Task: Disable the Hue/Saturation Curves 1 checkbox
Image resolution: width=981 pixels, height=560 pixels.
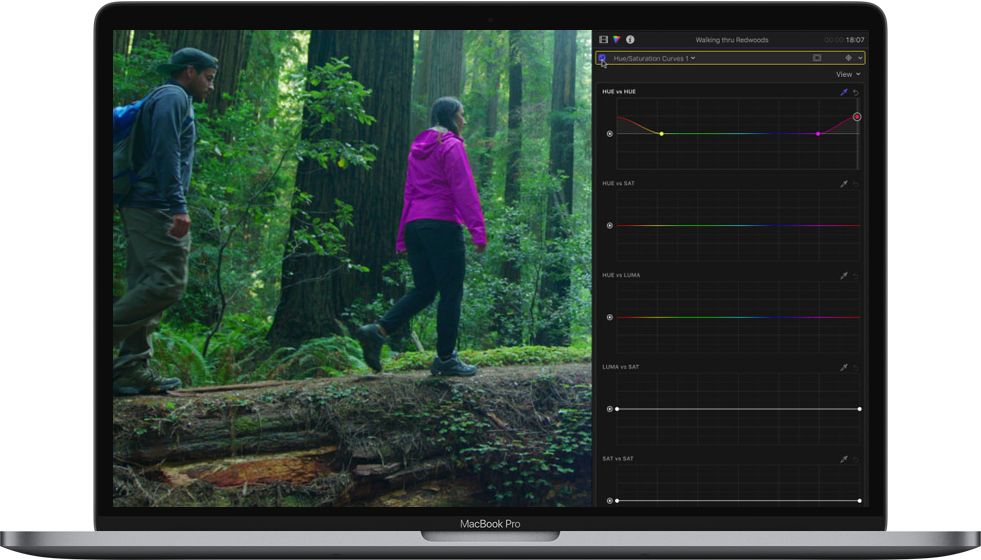Action: [602, 58]
